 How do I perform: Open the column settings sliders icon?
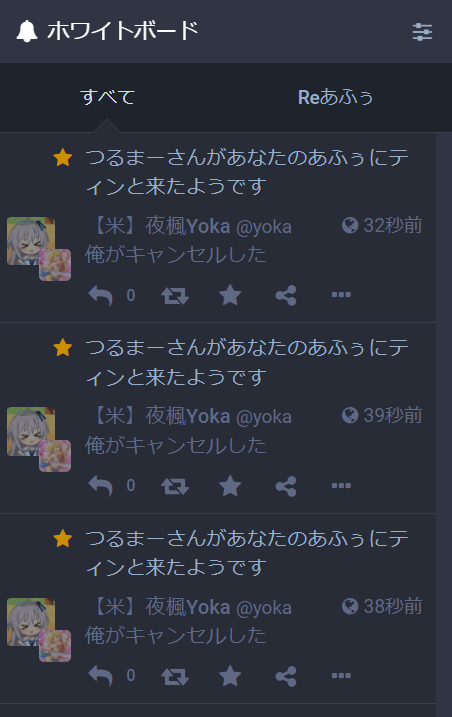pos(422,32)
